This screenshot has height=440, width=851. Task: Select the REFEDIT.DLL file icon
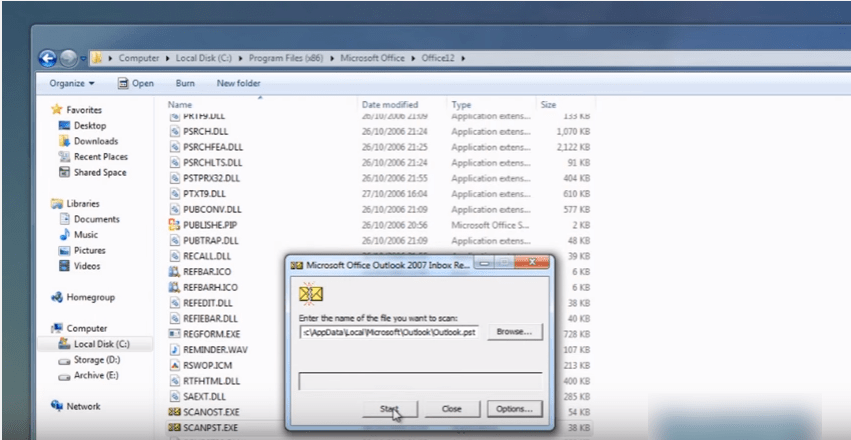click(174, 303)
